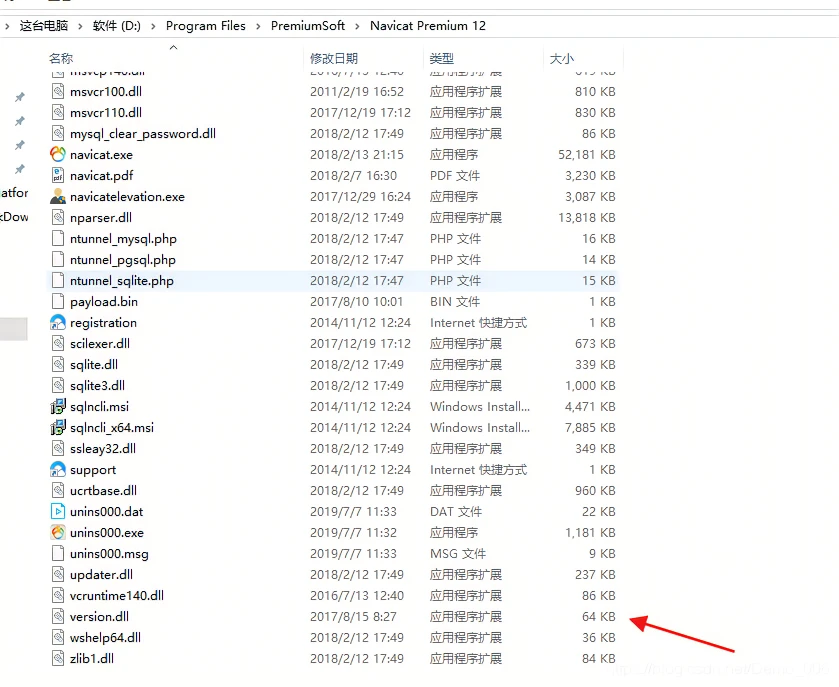839x687 pixels.
Task: Click the navicat.exe application icon
Action: click(x=58, y=155)
